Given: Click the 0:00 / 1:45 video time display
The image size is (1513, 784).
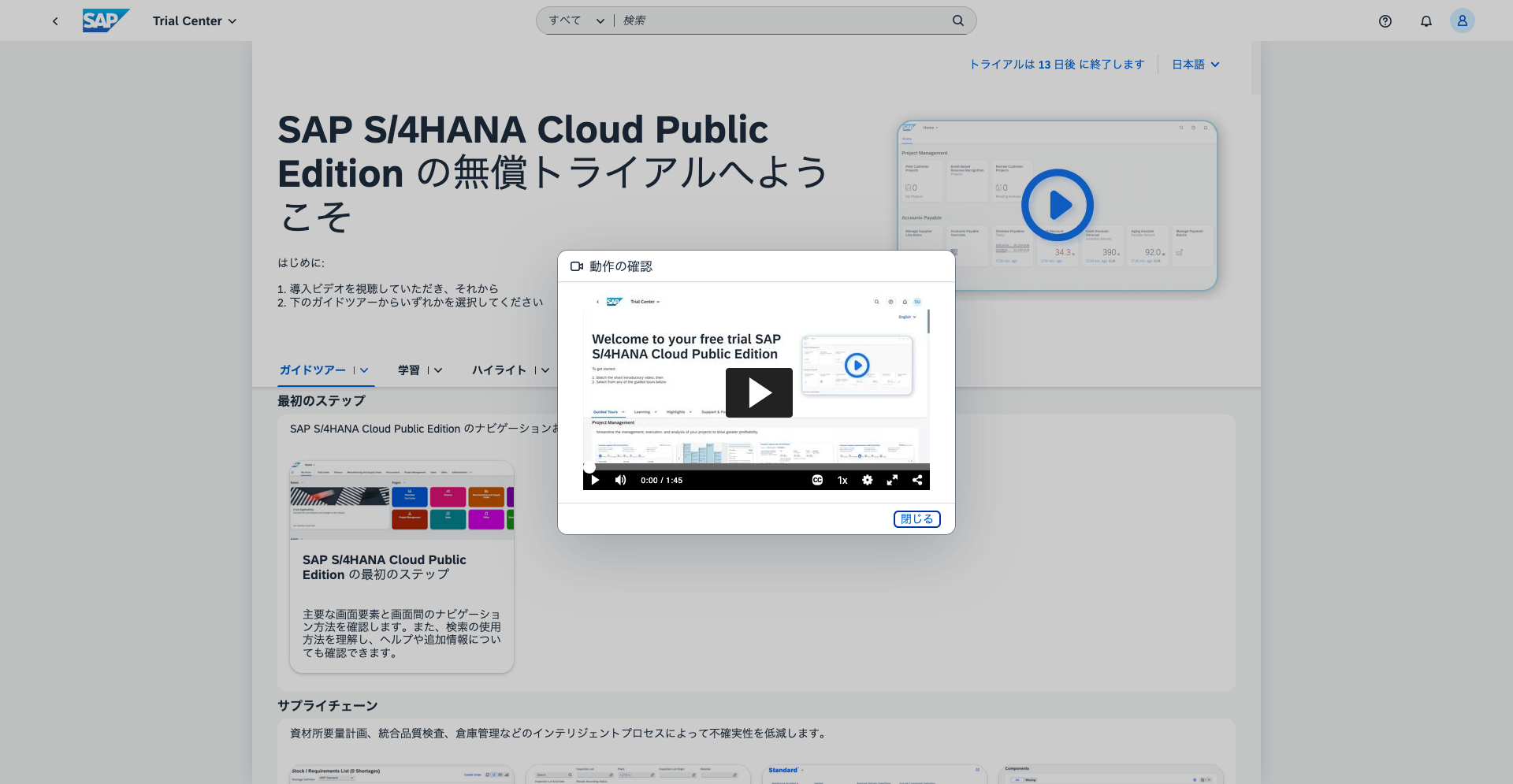Looking at the screenshot, I should (662, 480).
